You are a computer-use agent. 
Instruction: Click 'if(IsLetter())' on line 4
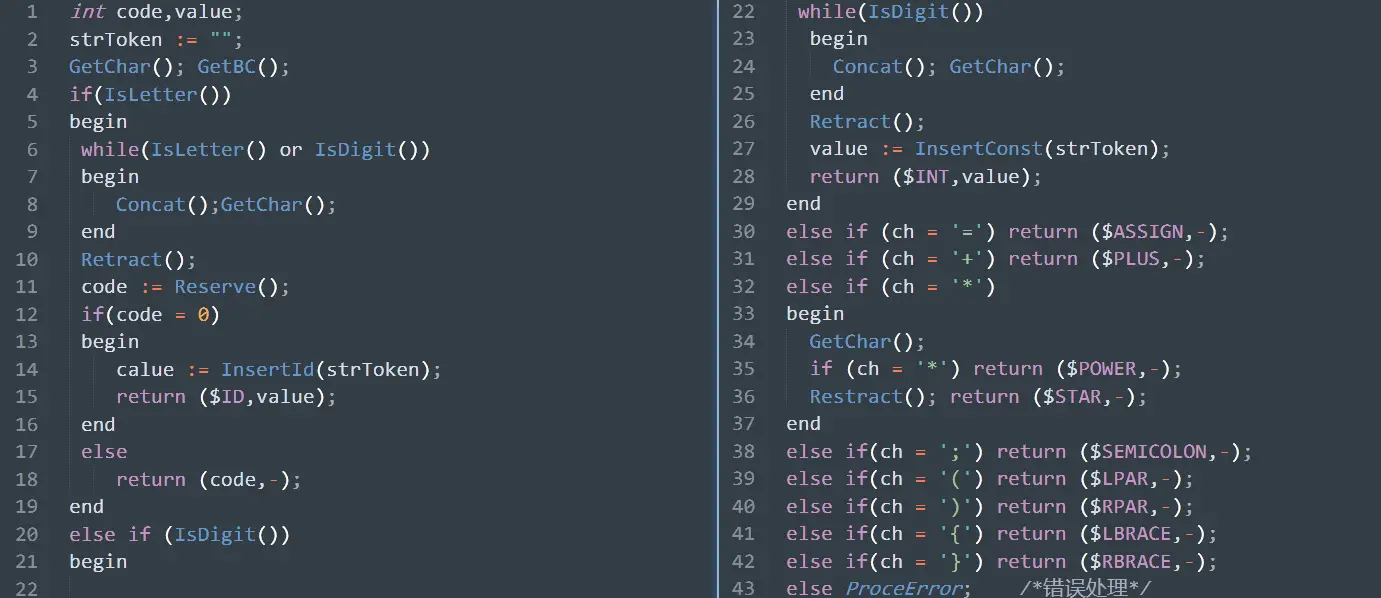point(151,95)
